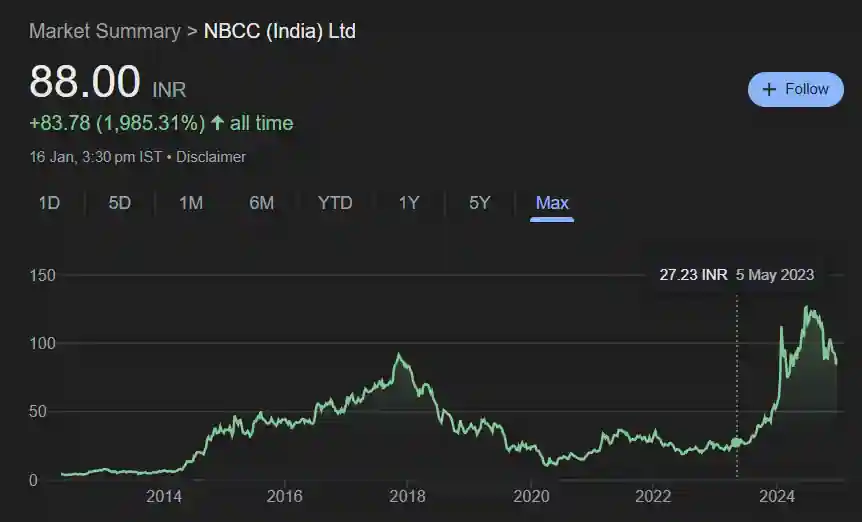Screen dimensions: 862x522
Task: Choose the Max chart range
Action: tap(552, 203)
